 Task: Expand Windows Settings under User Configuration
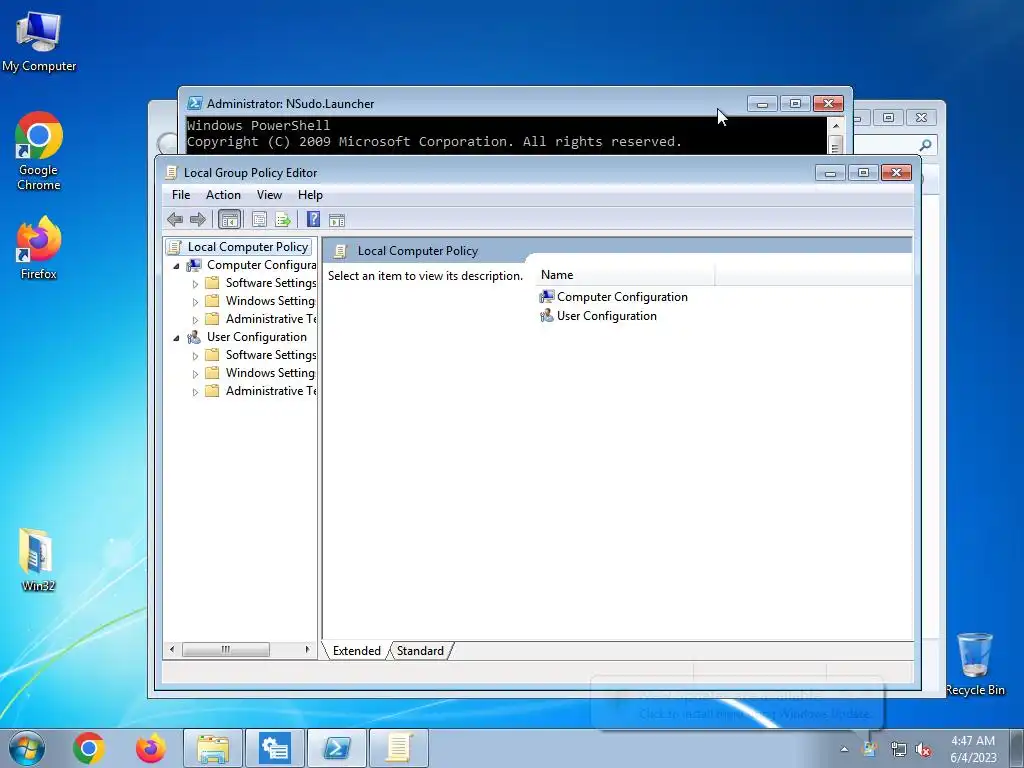pos(195,374)
